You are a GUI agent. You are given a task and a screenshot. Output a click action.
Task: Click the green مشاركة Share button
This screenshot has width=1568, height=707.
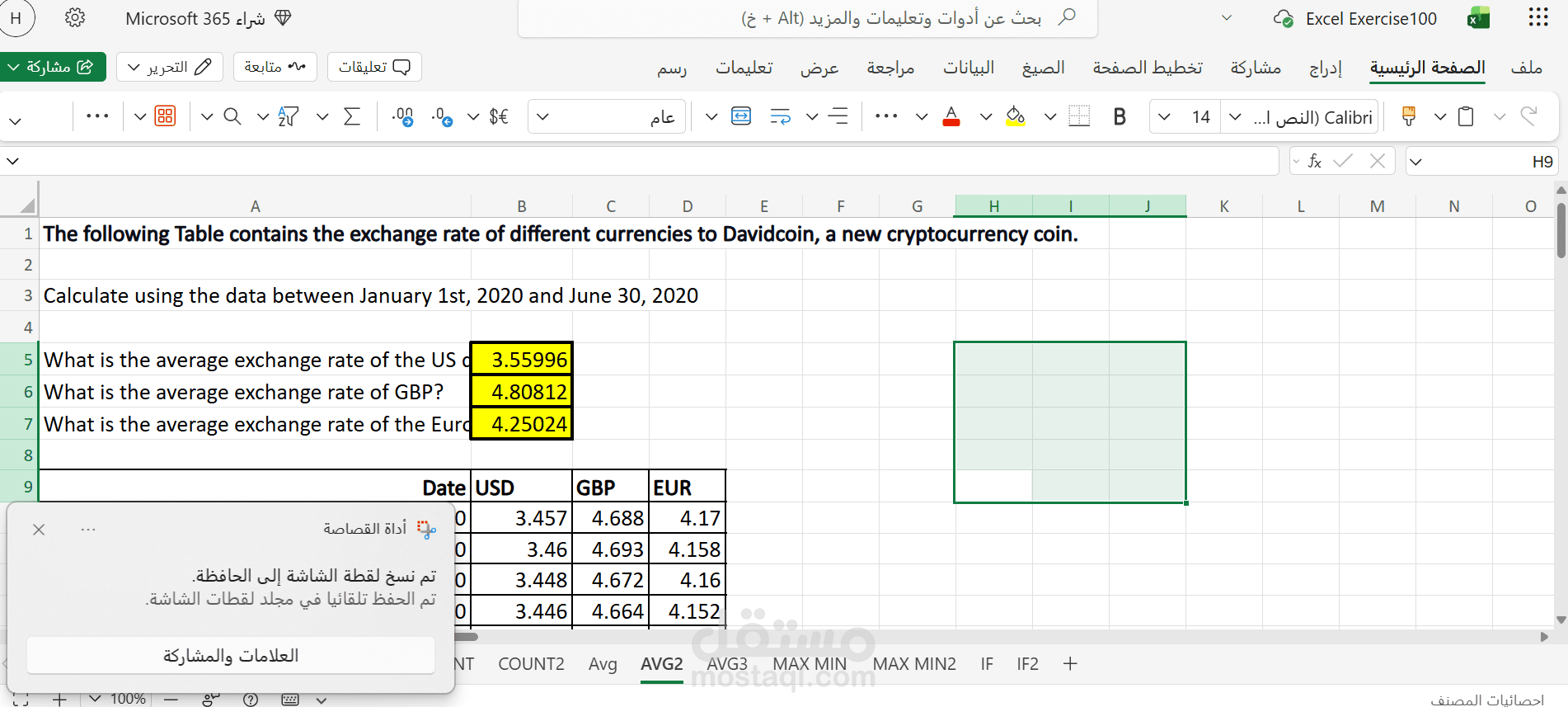53,67
